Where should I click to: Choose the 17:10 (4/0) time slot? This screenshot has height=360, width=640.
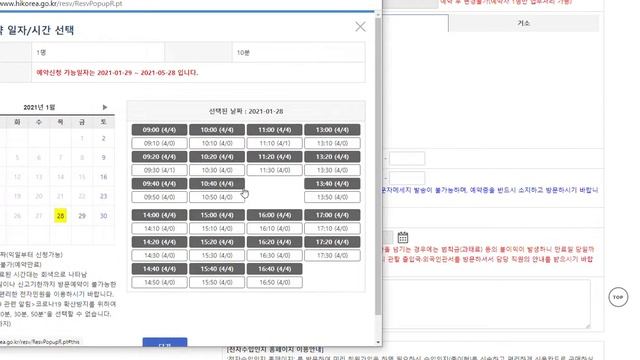(332, 229)
